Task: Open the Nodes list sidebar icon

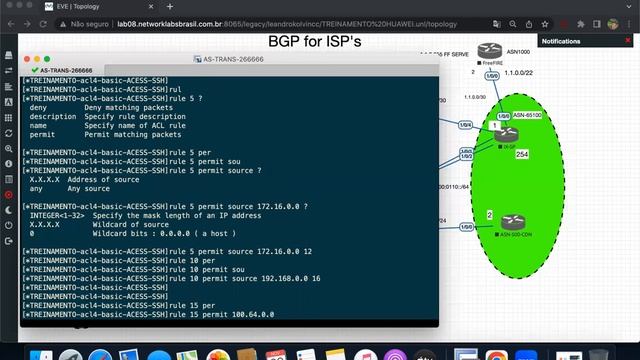Action: [x=9, y=71]
